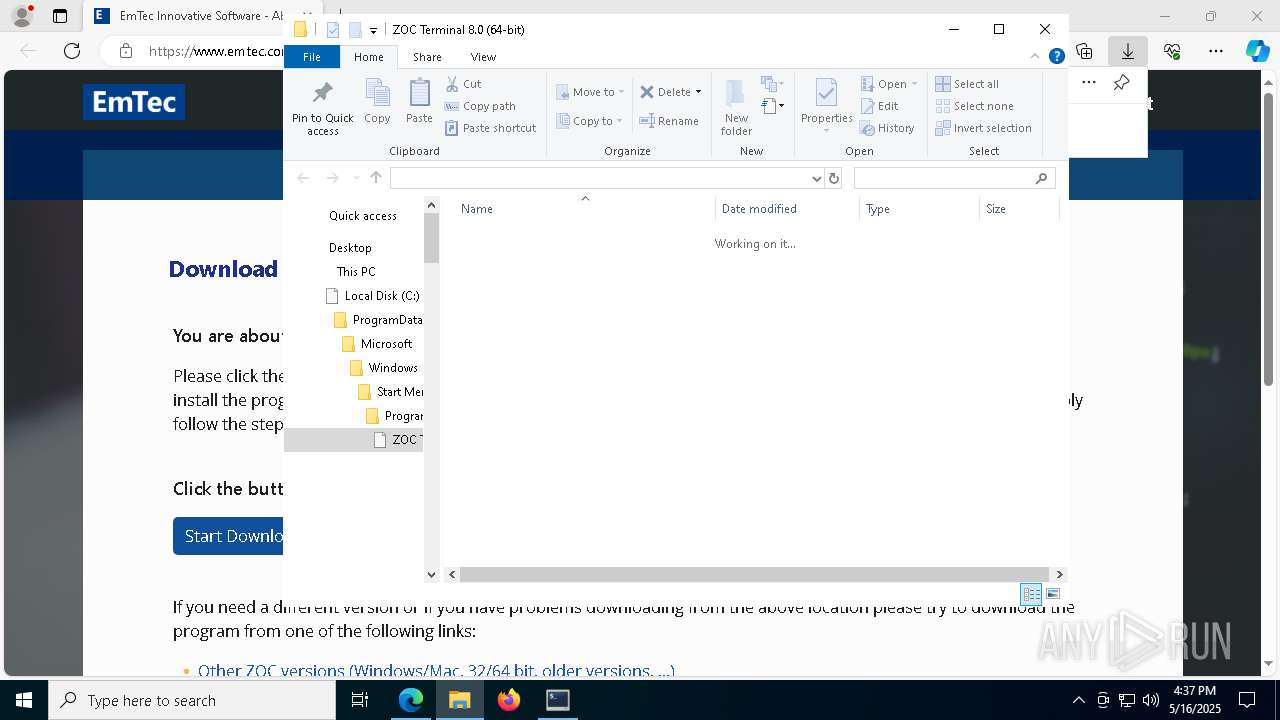Screen dimensions: 1280x720
Task: Switch to Details view icon
Action: 1031,594
